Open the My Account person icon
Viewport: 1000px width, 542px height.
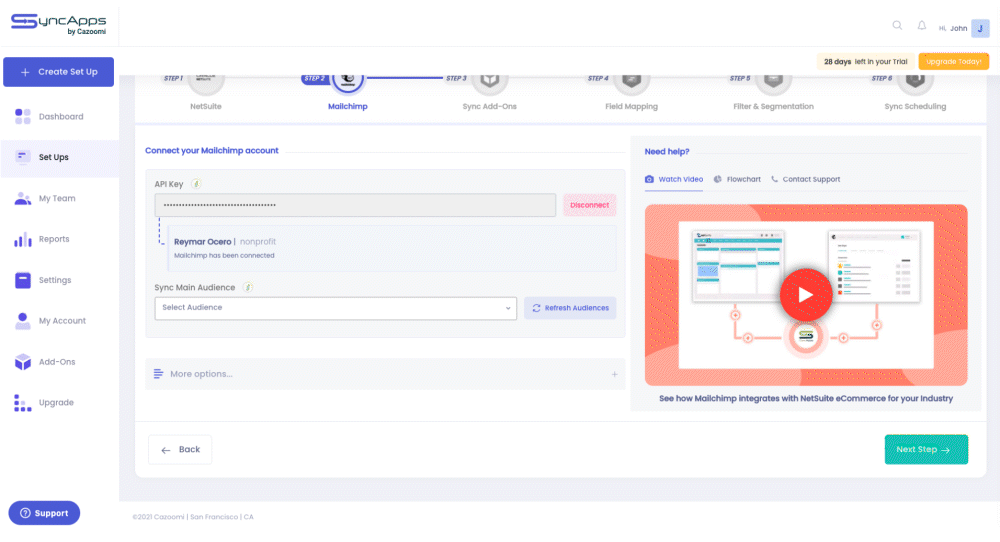pyautogui.click(x=23, y=321)
